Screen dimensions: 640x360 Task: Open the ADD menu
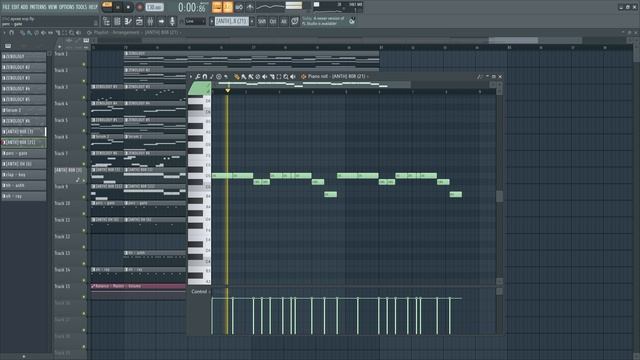coord(24,7)
